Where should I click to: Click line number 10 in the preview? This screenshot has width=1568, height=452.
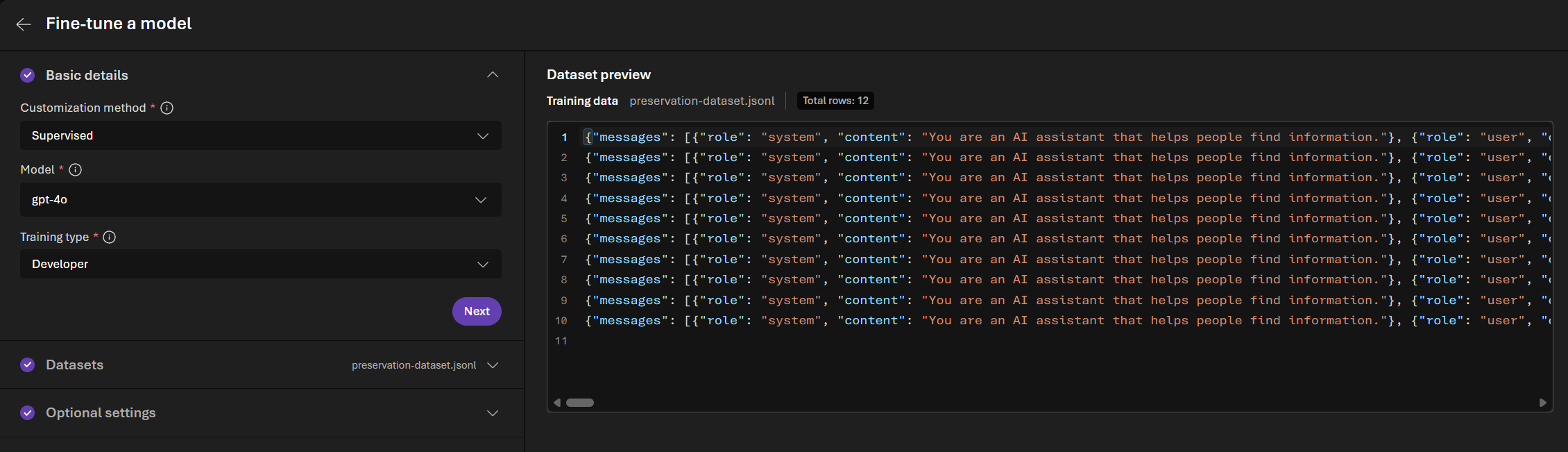[x=561, y=321]
